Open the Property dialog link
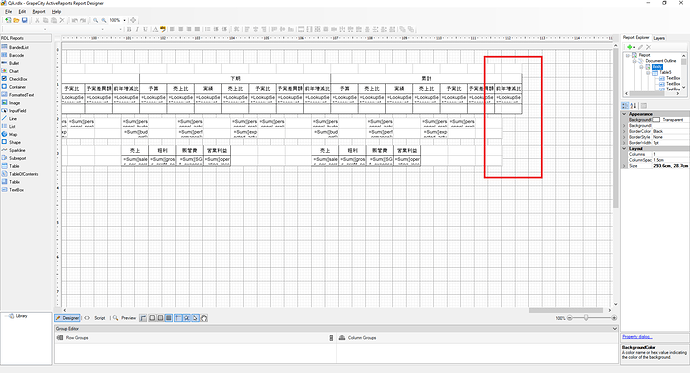Image resolution: width=690 pixels, height=373 pixels. [637, 336]
